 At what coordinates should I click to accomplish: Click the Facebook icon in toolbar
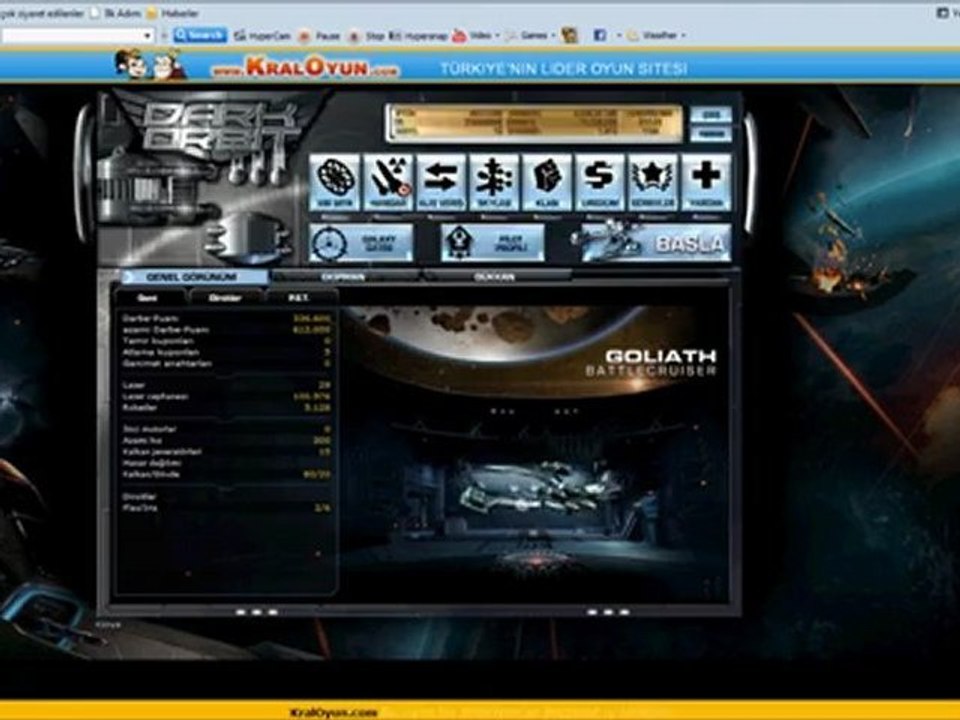coord(600,36)
